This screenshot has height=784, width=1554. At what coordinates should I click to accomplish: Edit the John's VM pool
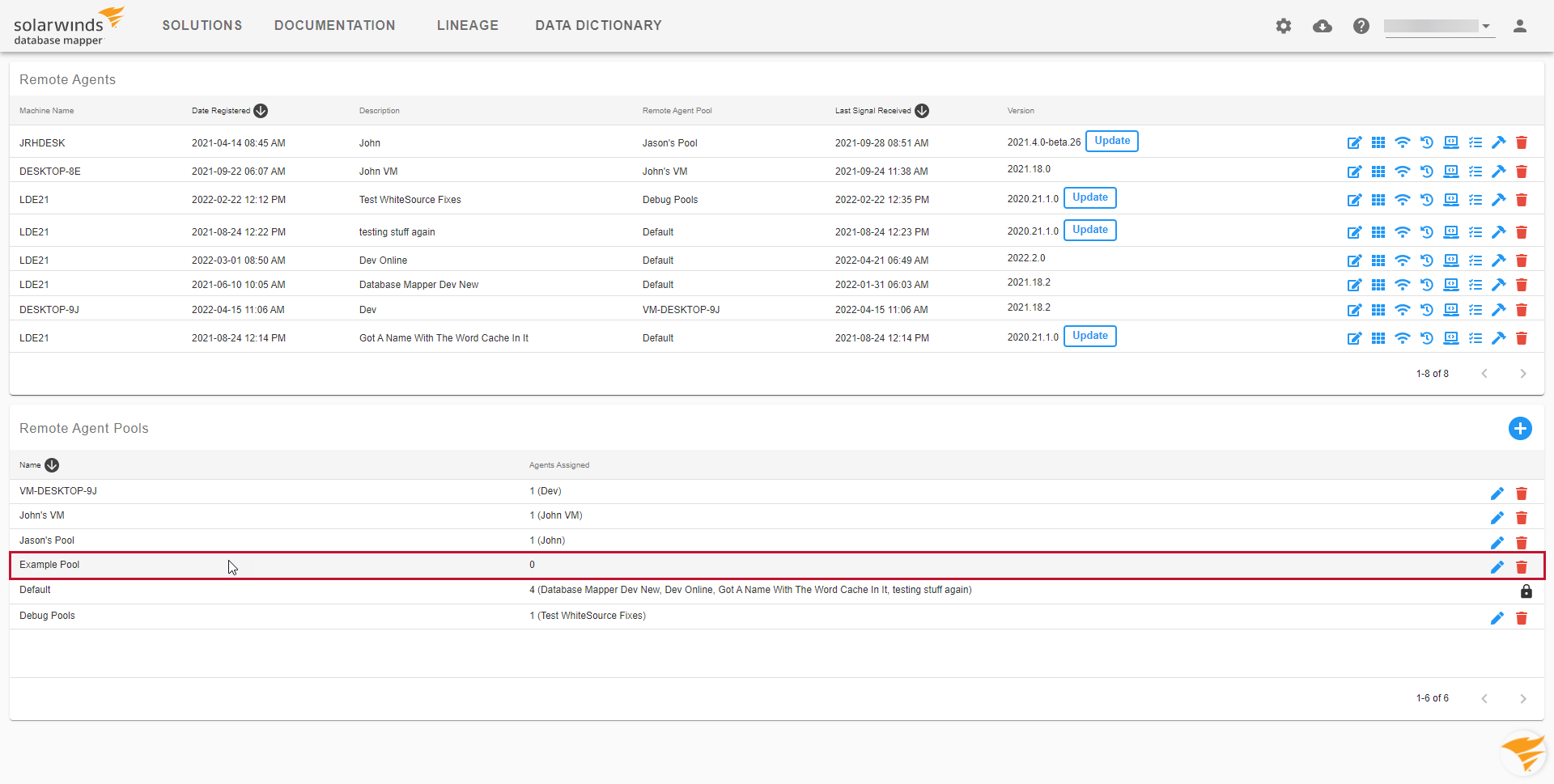click(1497, 518)
